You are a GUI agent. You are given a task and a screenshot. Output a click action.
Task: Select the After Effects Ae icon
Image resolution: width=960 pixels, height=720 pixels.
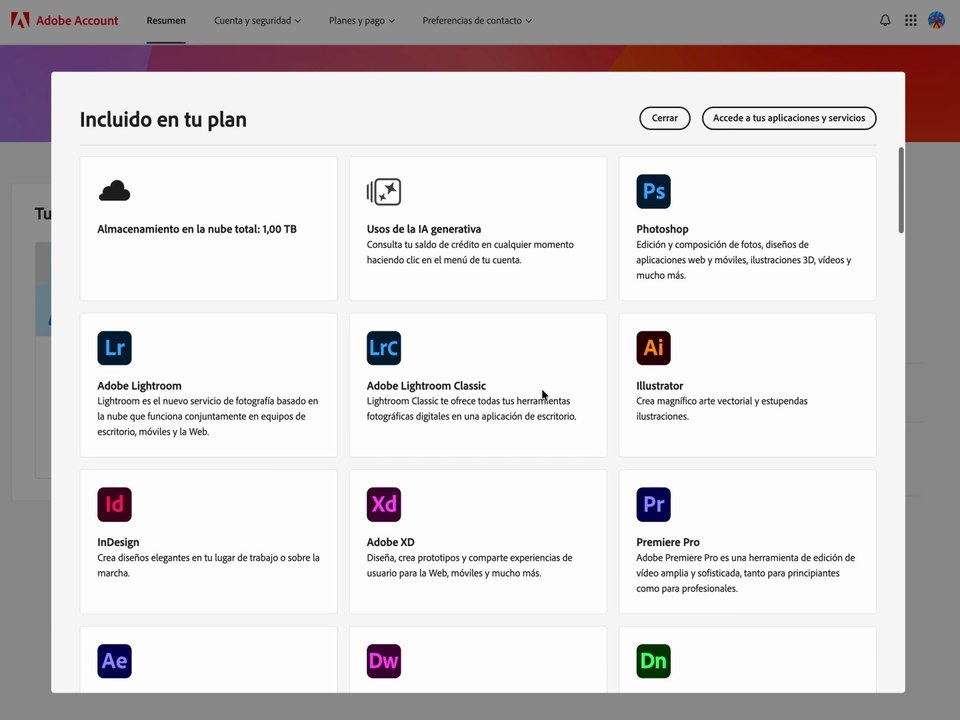[114, 661]
